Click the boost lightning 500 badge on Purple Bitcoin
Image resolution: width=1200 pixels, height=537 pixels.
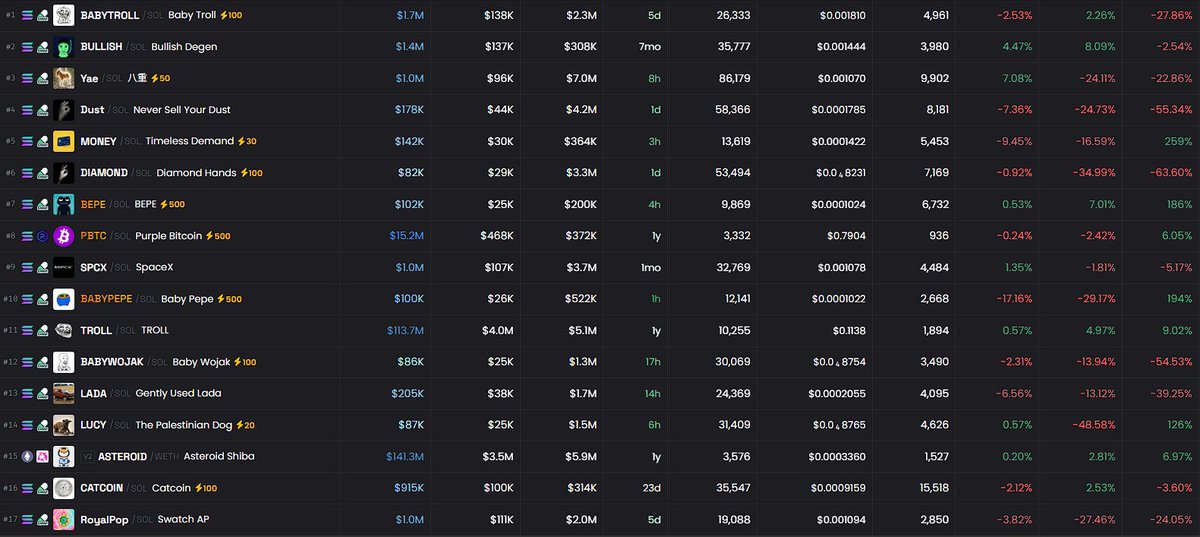pyautogui.click(x=217, y=236)
